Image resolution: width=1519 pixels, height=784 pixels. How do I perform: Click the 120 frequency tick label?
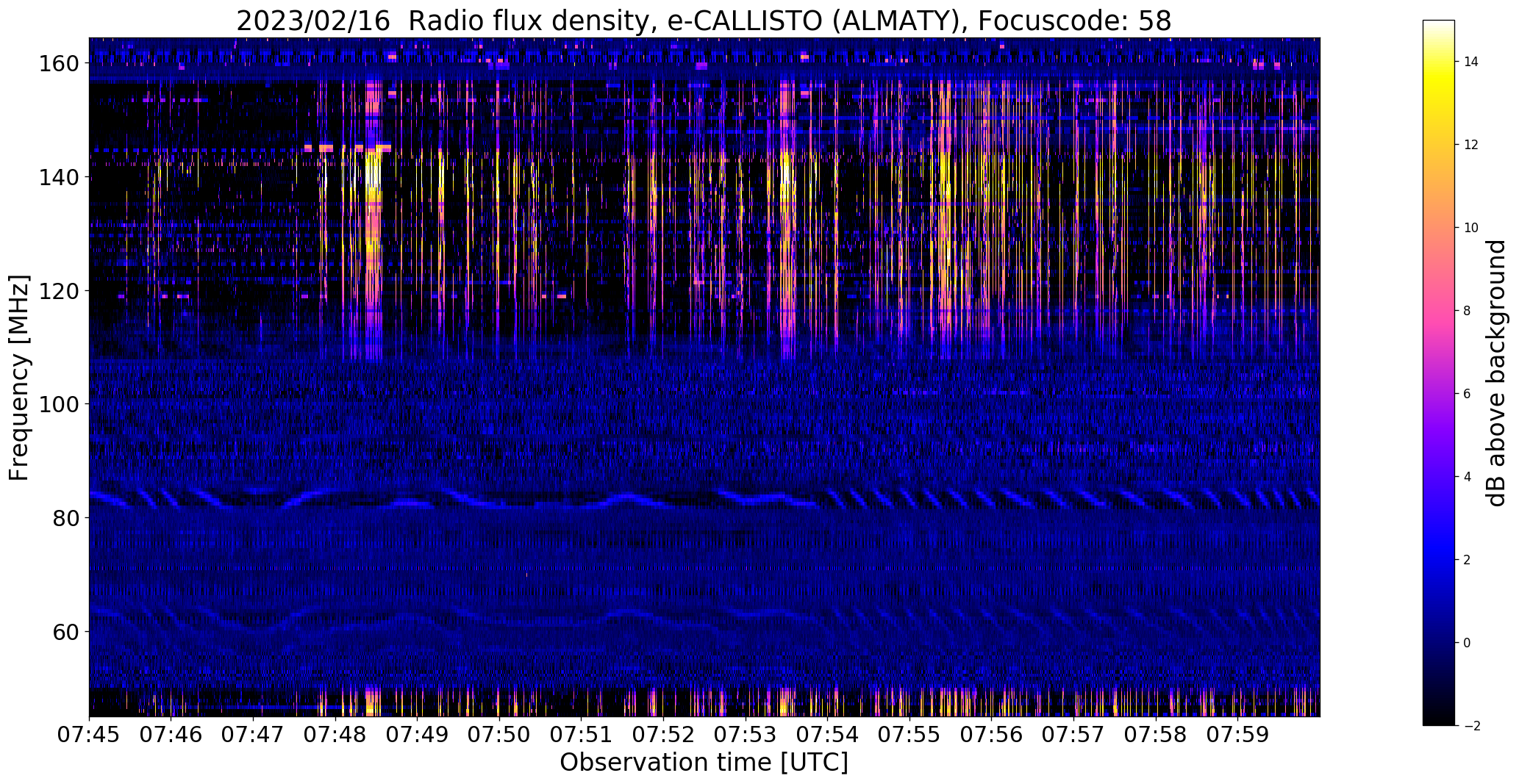[59, 291]
